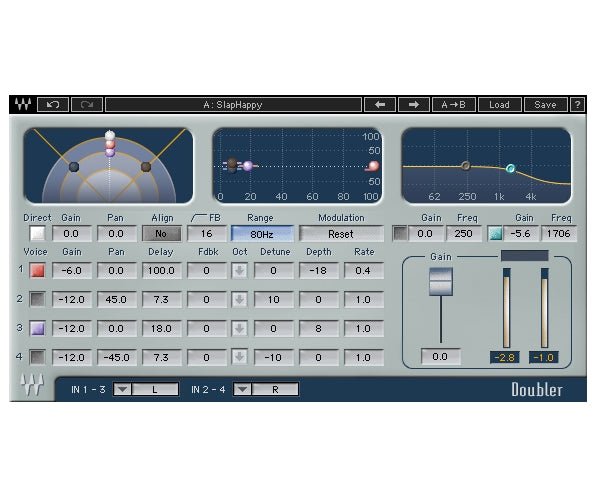Click Voice 1 Rate value 0.4

coord(364,271)
